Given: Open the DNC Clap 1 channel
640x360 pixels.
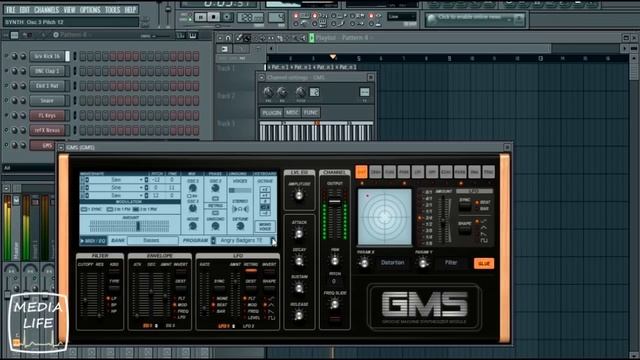Looking at the screenshot, I should [x=47, y=71].
